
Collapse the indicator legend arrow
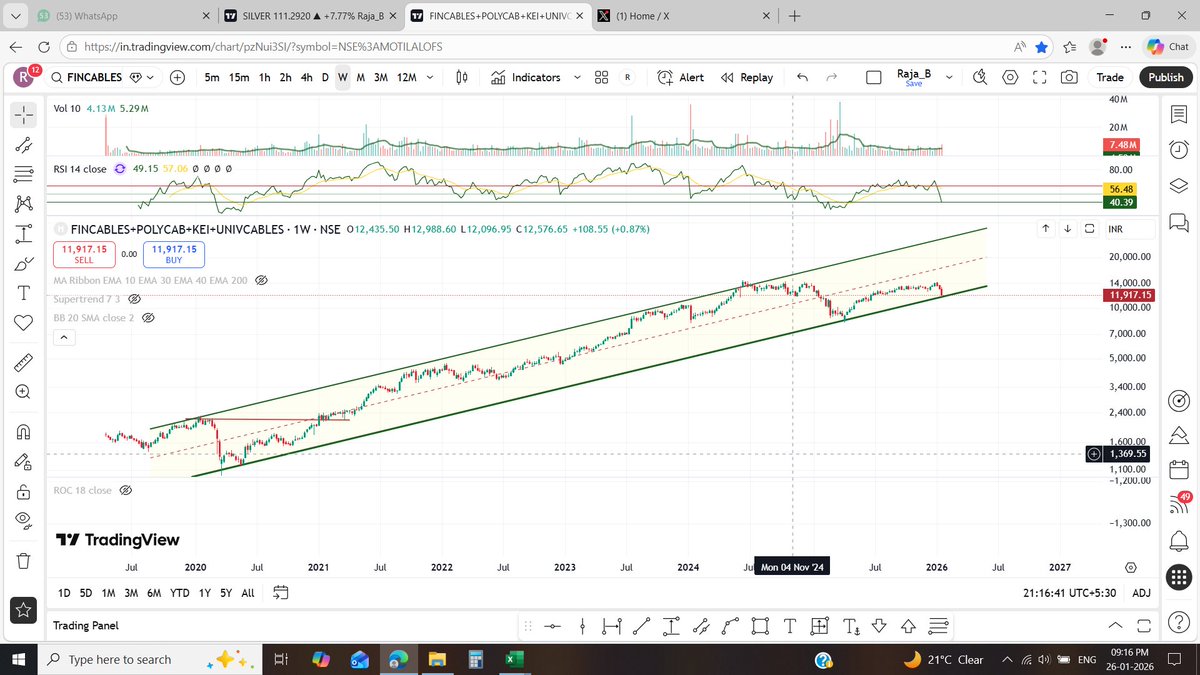64,337
